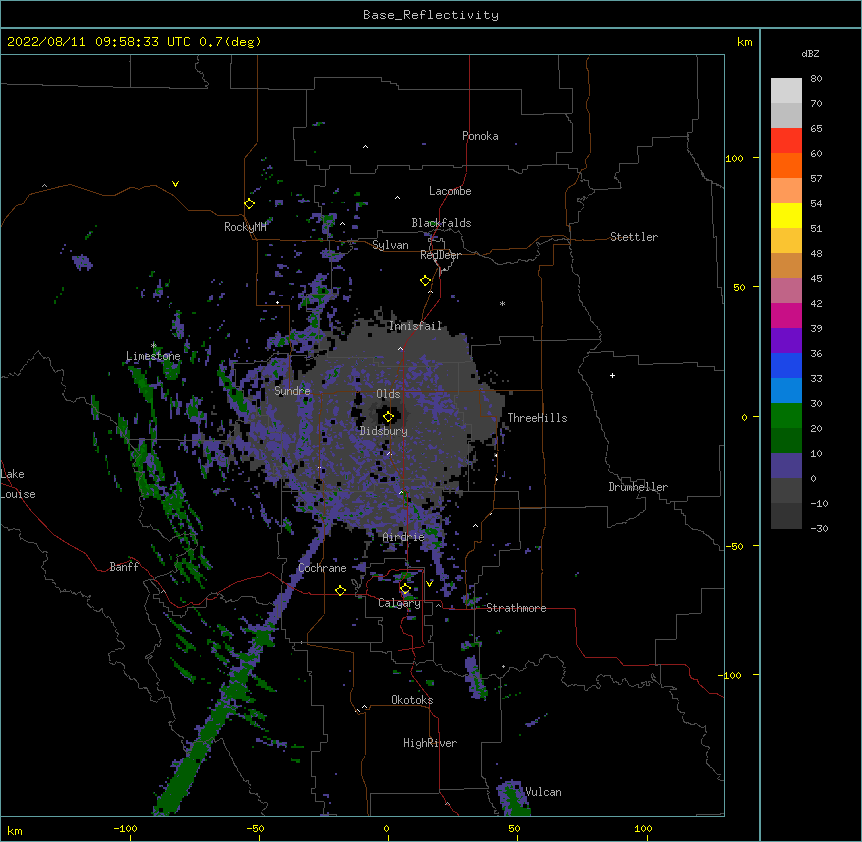Select the blue swatch between 36 and 33 dBZ

point(786,365)
